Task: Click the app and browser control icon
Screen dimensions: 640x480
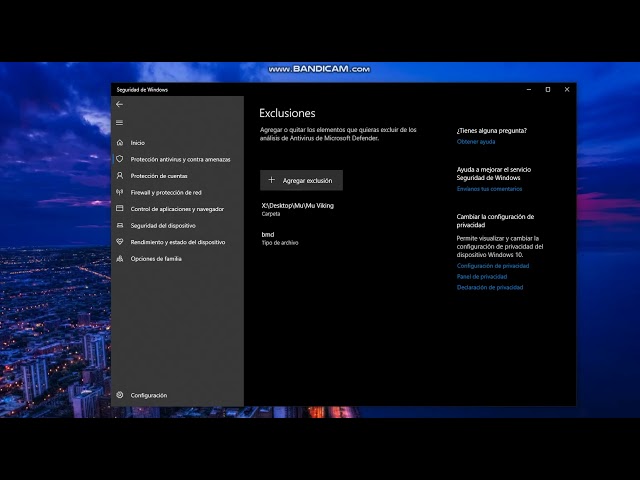Action: (x=120, y=209)
